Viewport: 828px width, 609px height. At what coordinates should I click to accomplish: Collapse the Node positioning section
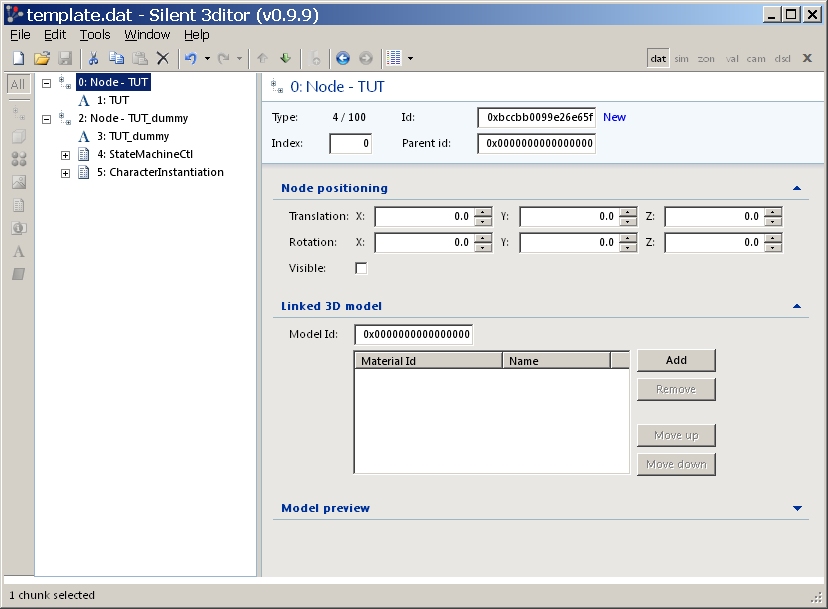[x=797, y=188]
